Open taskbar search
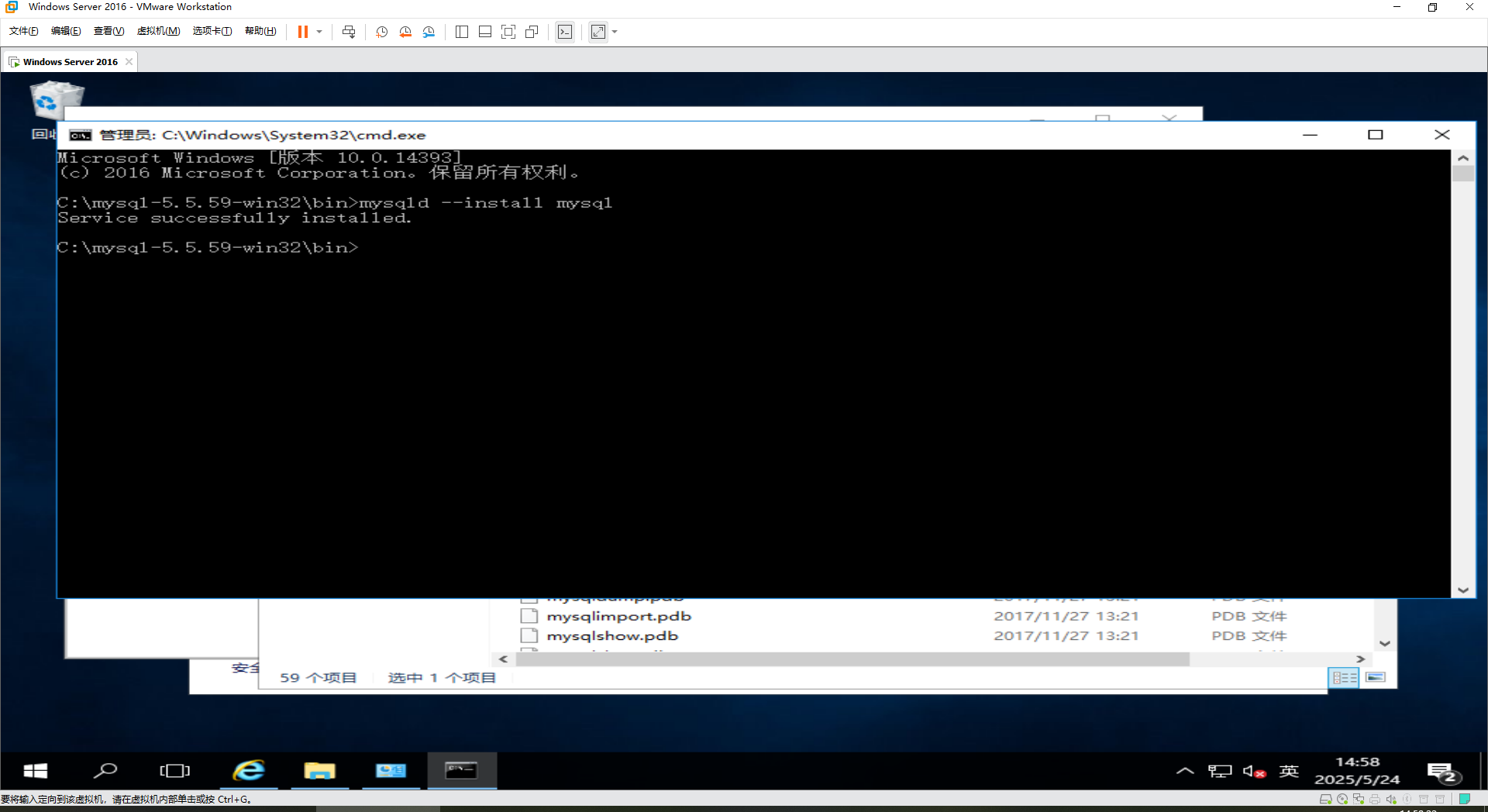The width and height of the screenshot is (1488, 812). click(105, 771)
